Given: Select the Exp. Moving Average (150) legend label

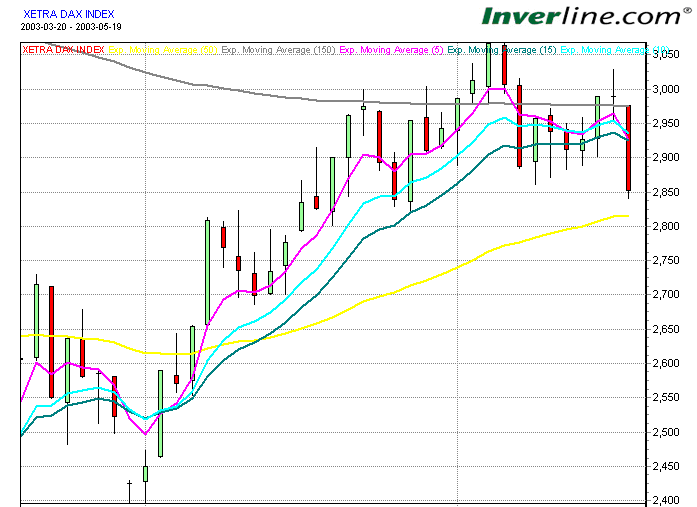Looking at the screenshot, I should click(x=278, y=50).
